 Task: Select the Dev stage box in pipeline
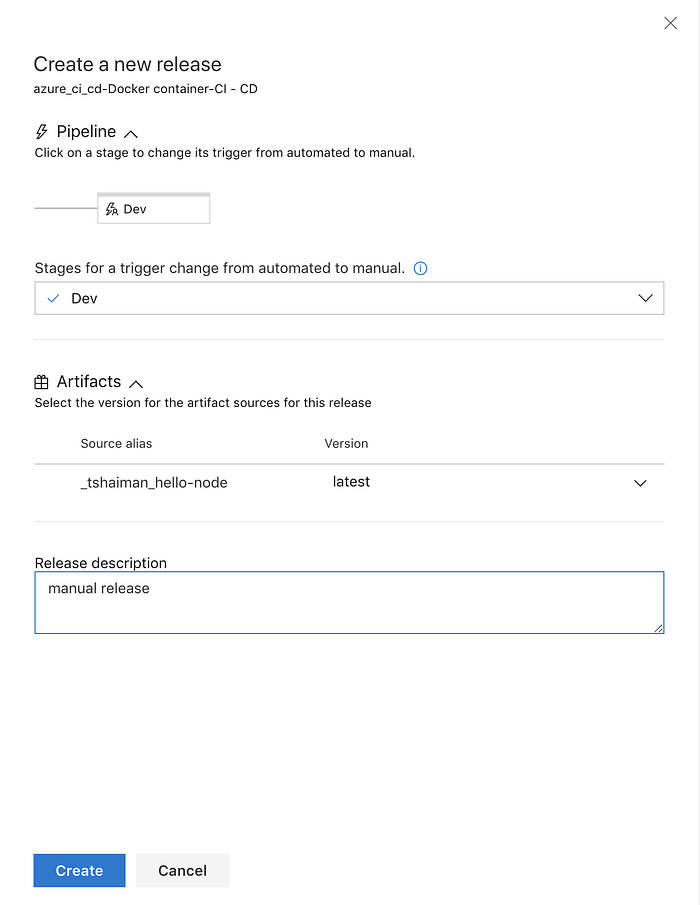(154, 209)
